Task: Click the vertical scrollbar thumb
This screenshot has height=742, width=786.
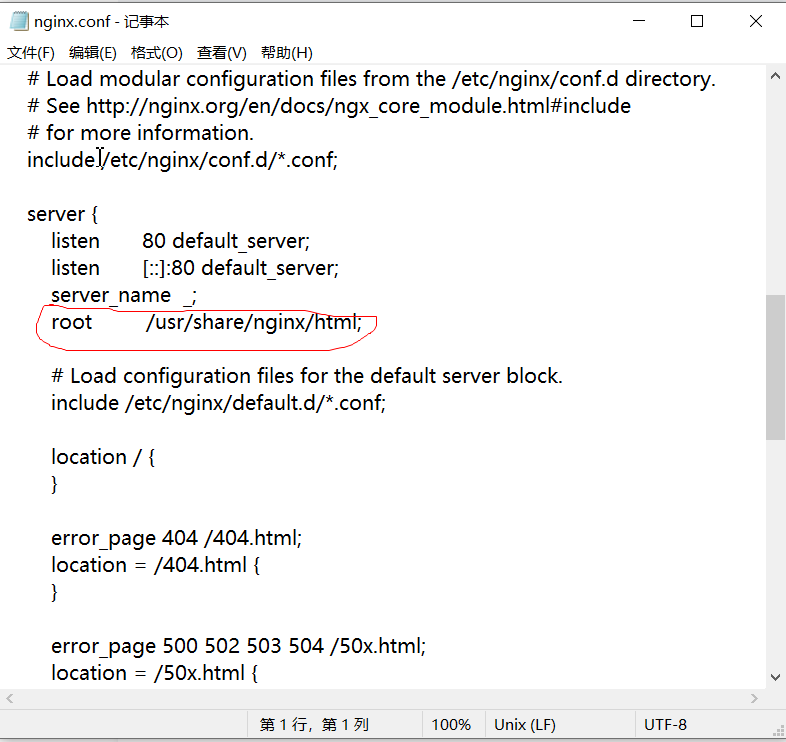Action: tap(775, 367)
